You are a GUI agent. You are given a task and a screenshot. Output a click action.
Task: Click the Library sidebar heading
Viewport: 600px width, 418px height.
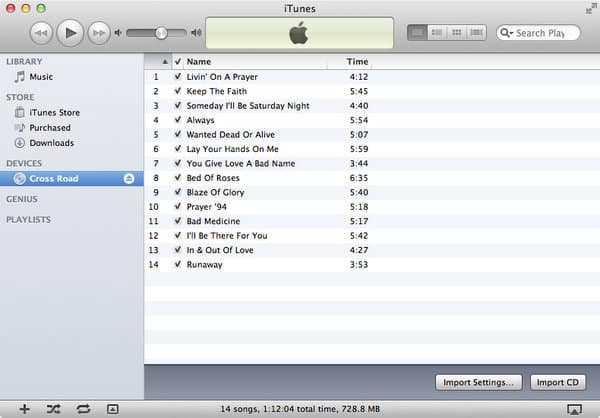[24, 61]
